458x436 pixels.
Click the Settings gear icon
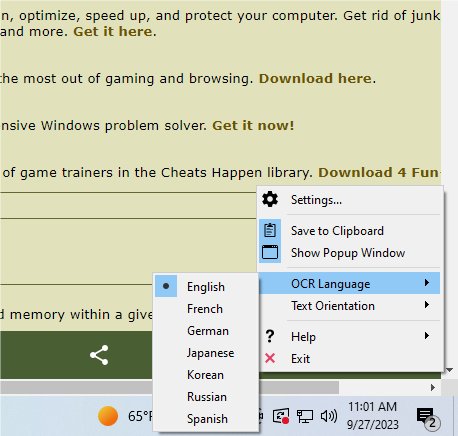pyautogui.click(x=270, y=199)
